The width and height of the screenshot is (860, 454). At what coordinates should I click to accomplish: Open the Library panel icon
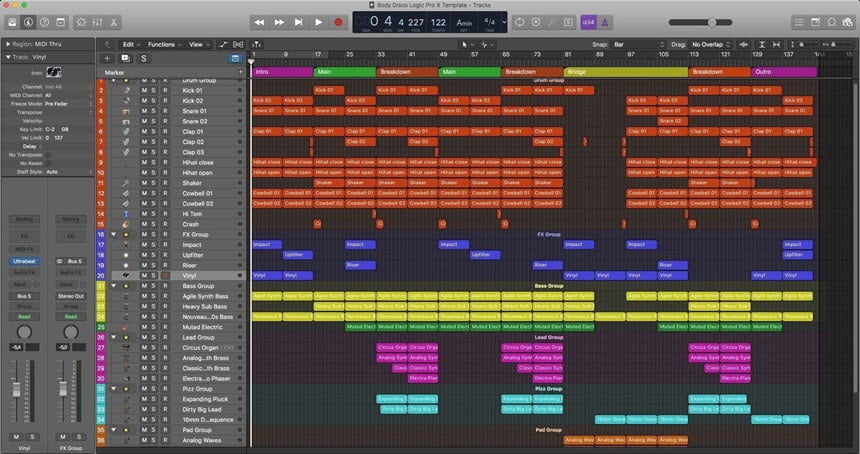click(x=12, y=22)
